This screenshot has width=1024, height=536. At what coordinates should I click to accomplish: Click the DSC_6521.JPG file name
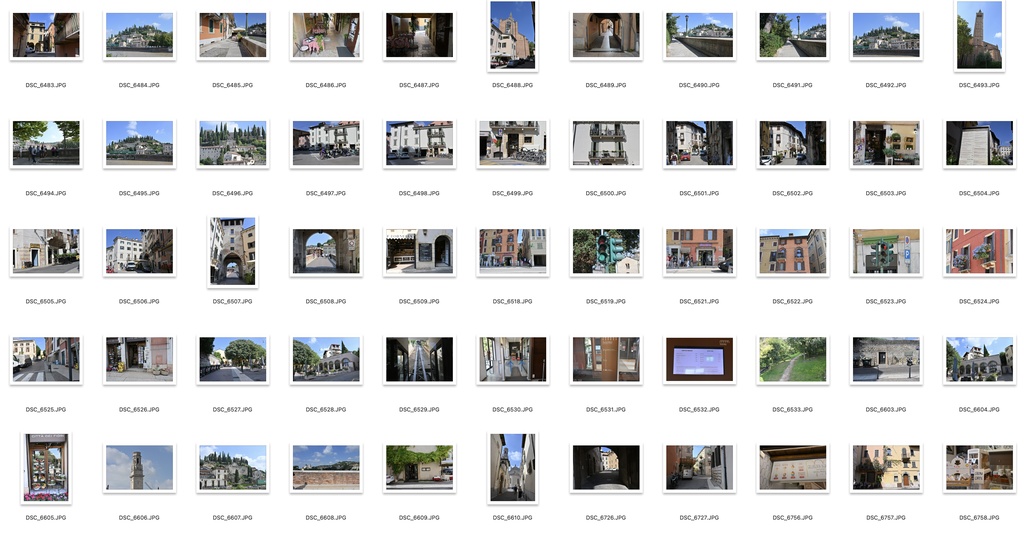pyautogui.click(x=699, y=302)
